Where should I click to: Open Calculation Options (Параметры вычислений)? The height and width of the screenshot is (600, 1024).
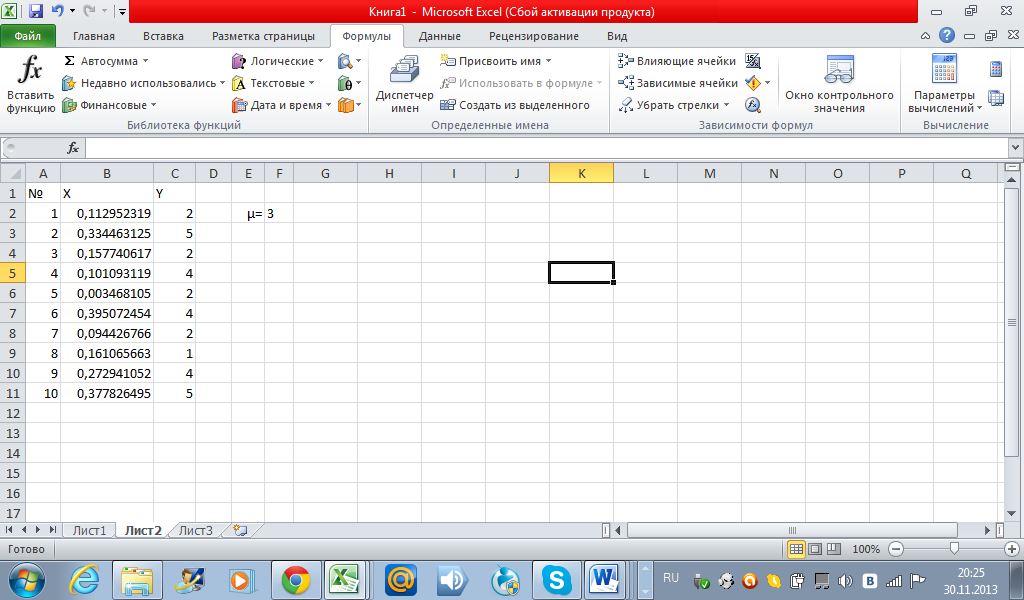click(x=944, y=84)
